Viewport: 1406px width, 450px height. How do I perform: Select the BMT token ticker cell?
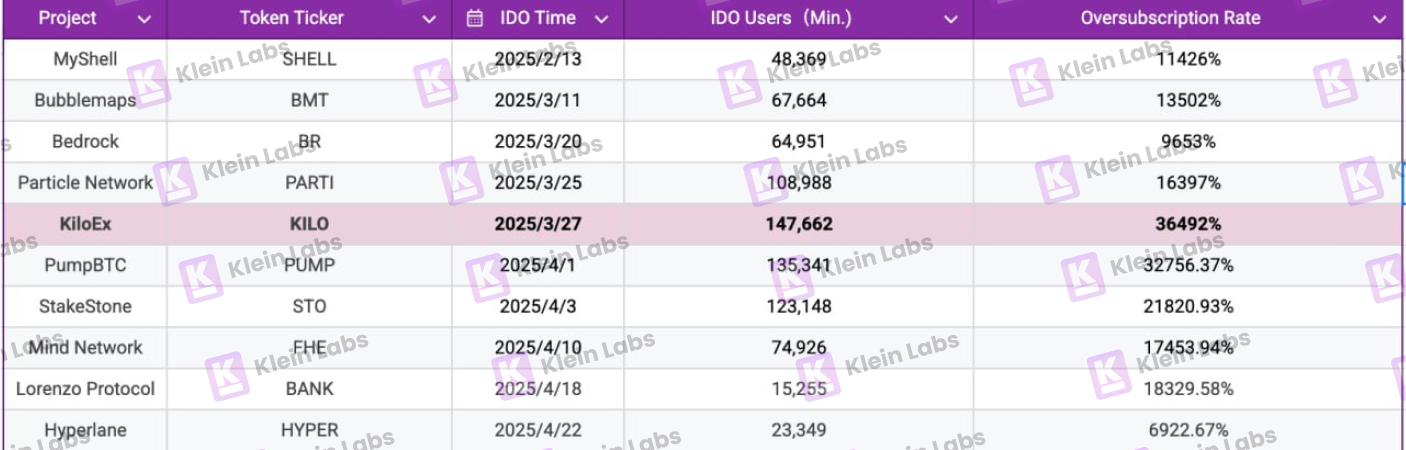tap(309, 100)
